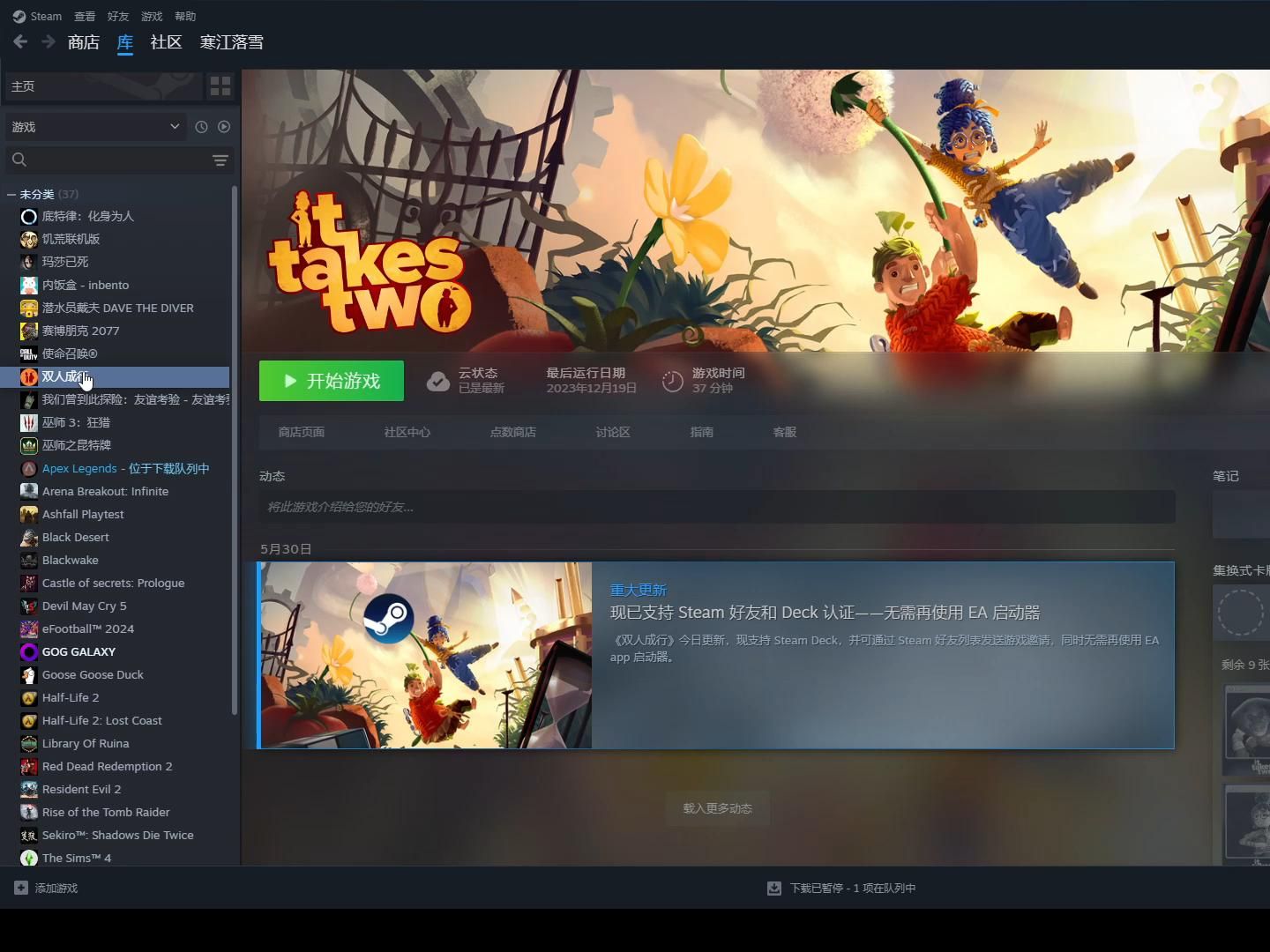
Task: Click the add game plus icon
Action: point(21,888)
